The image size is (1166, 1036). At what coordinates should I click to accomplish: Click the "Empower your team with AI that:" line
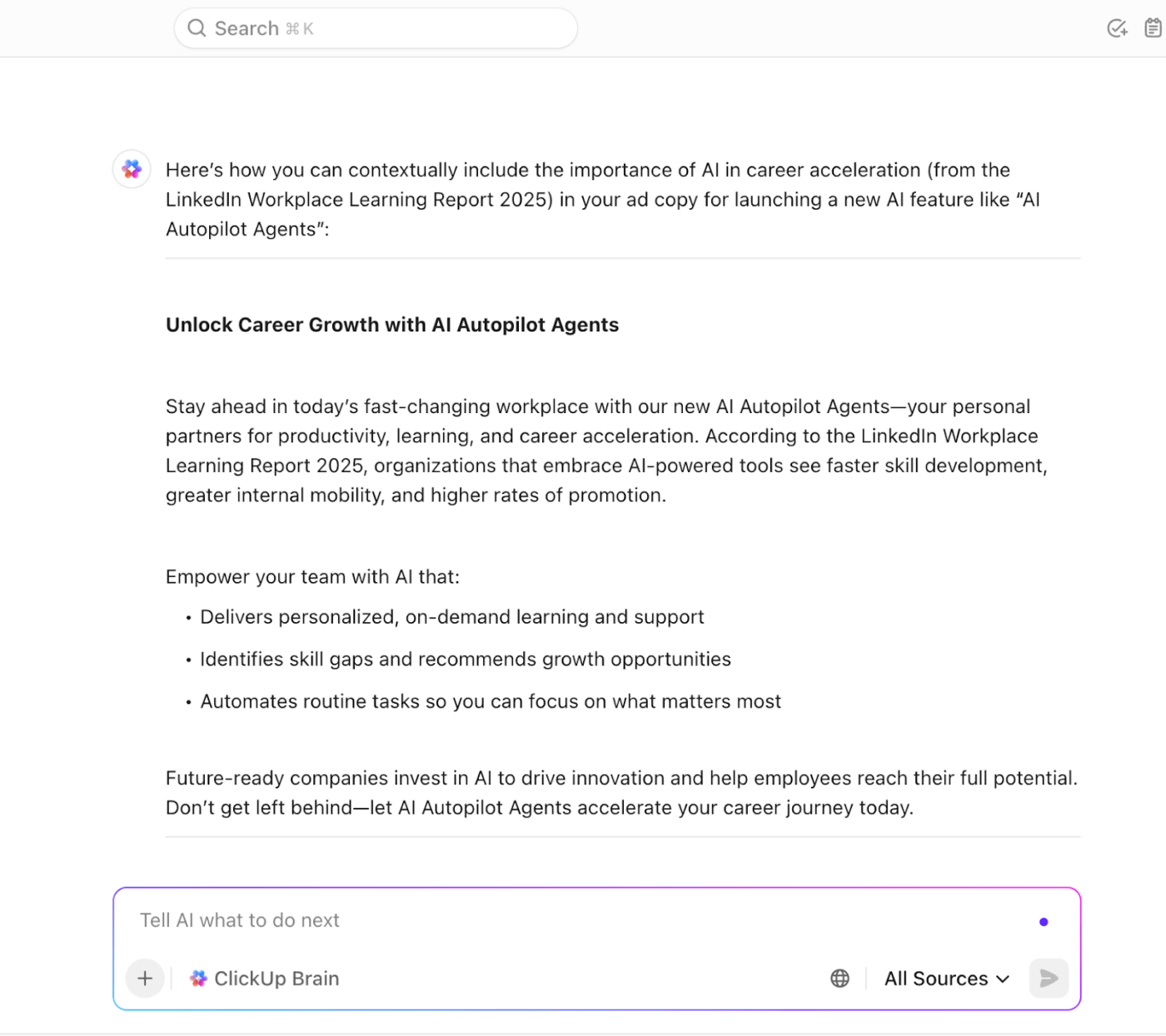[312, 577]
